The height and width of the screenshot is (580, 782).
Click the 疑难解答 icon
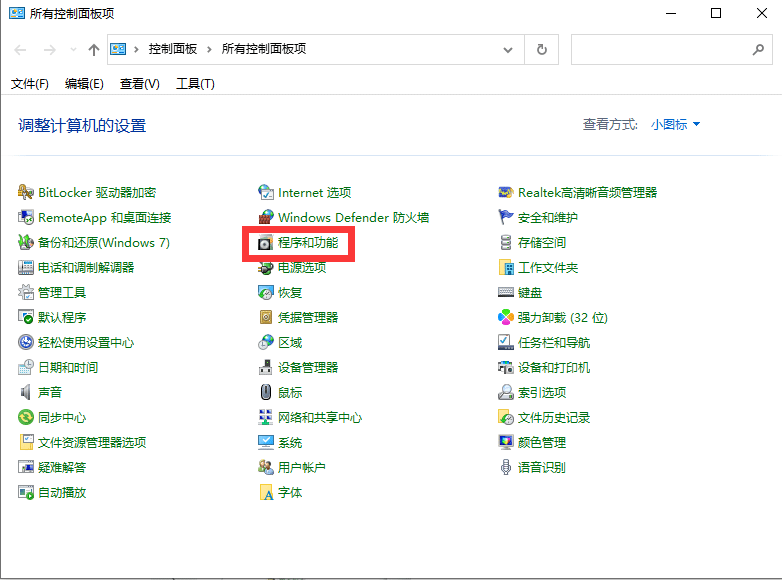[25, 467]
